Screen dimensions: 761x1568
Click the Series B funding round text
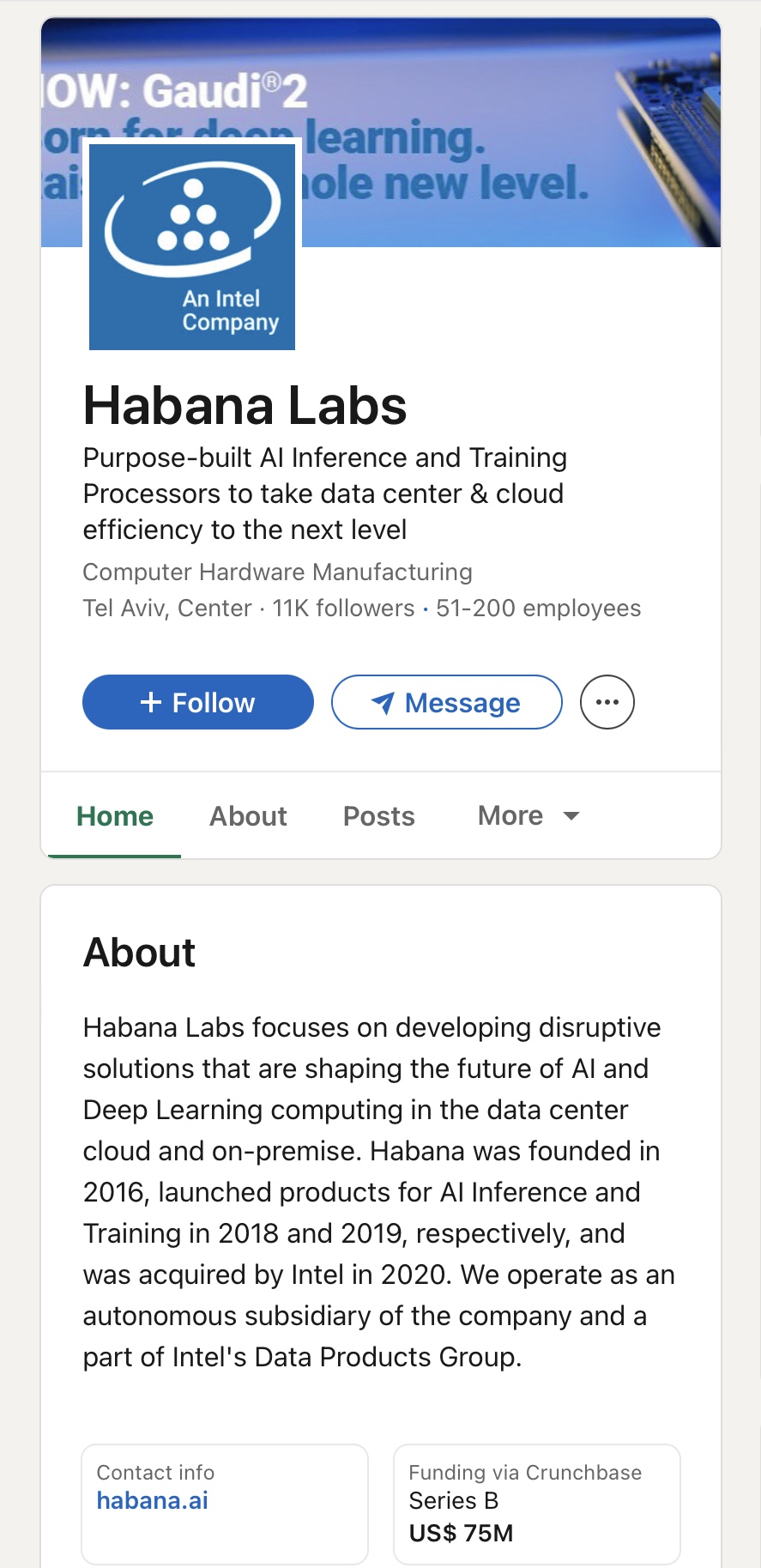pos(454,1500)
